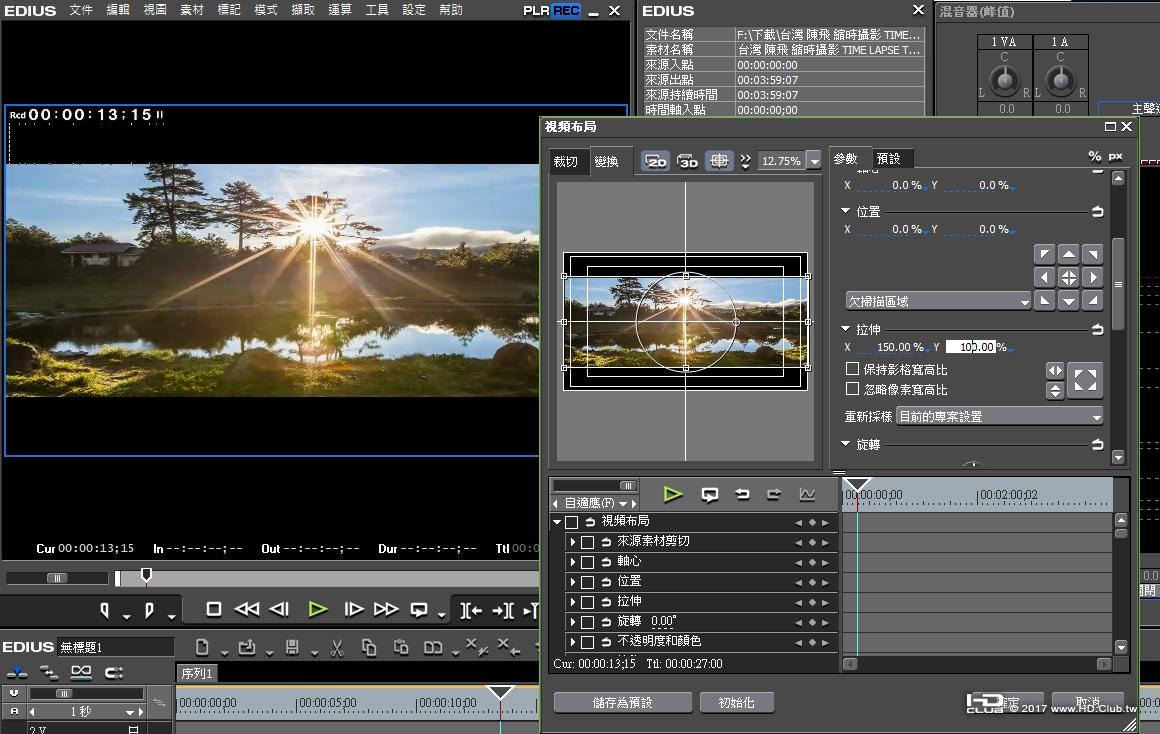Click the 儲存為預設 button

(x=622, y=702)
